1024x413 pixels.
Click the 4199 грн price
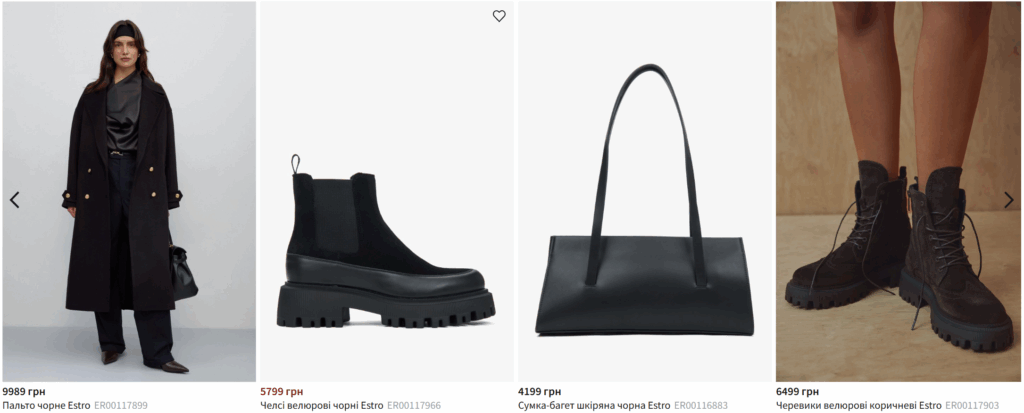539,391
